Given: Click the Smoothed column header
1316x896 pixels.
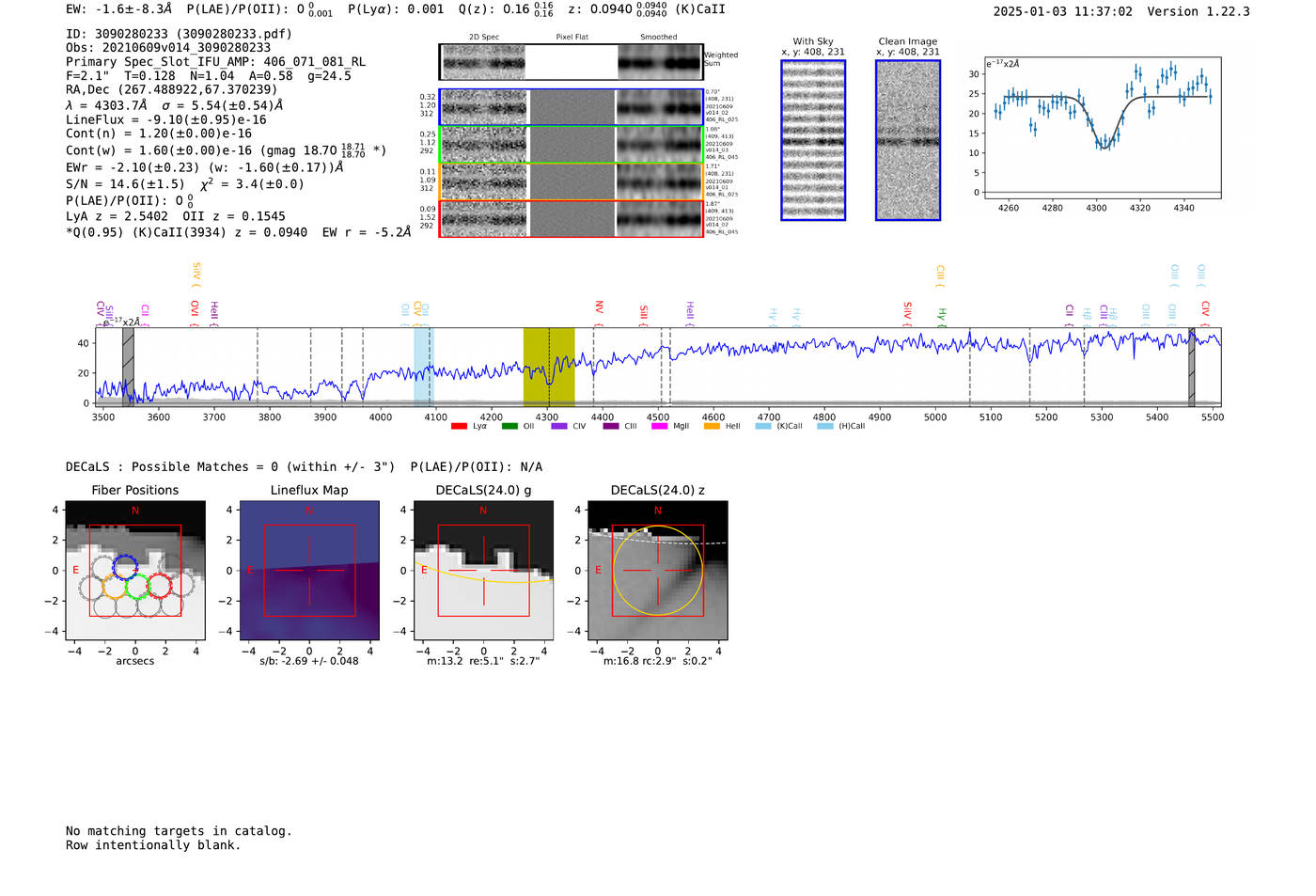Looking at the screenshot, I should point(659,38).
